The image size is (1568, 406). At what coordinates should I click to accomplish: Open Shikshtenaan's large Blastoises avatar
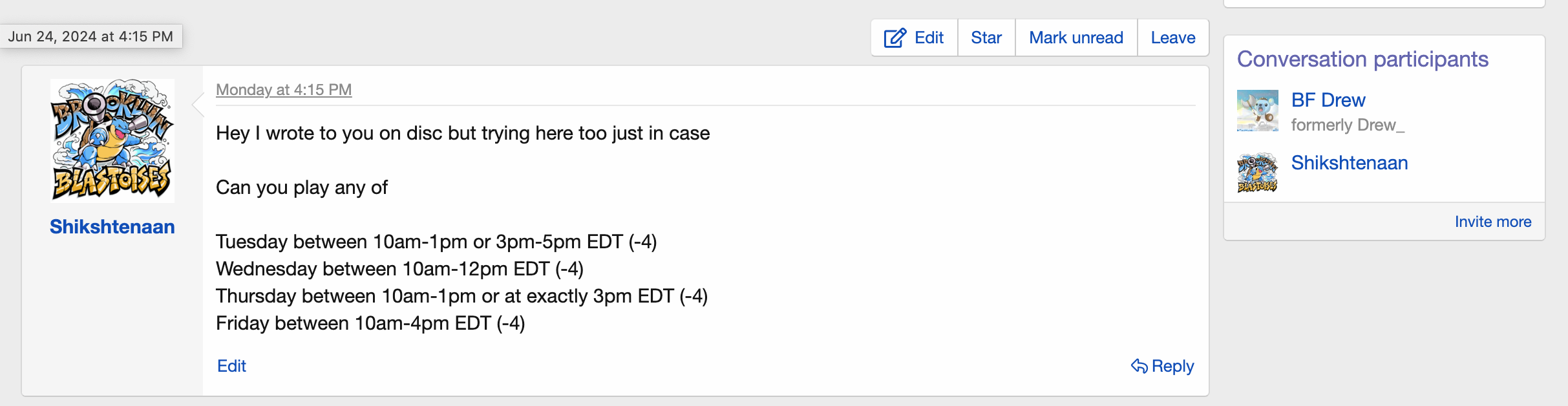[112, 140]
